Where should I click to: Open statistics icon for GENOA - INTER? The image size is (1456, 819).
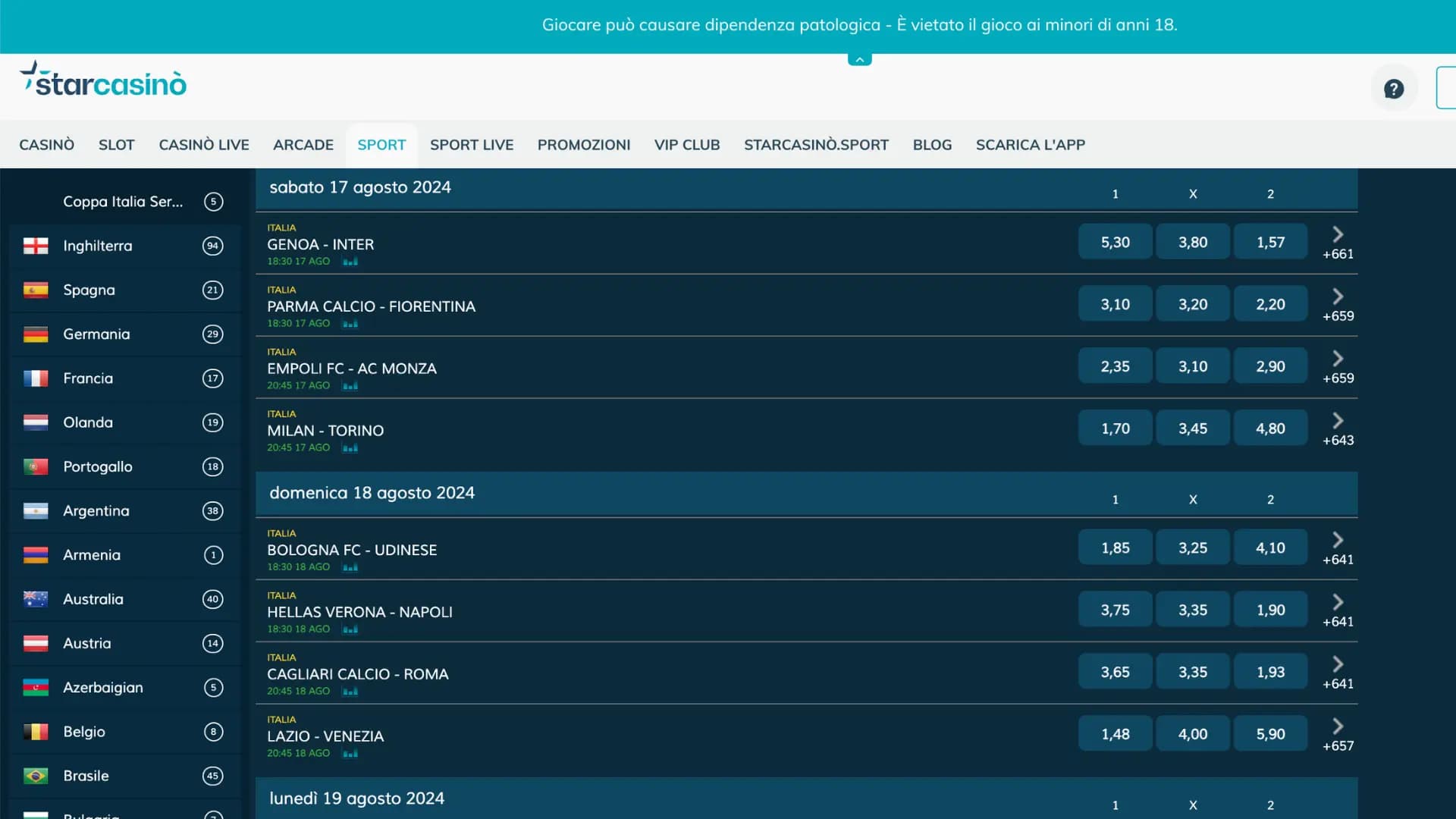click(350, 261)
